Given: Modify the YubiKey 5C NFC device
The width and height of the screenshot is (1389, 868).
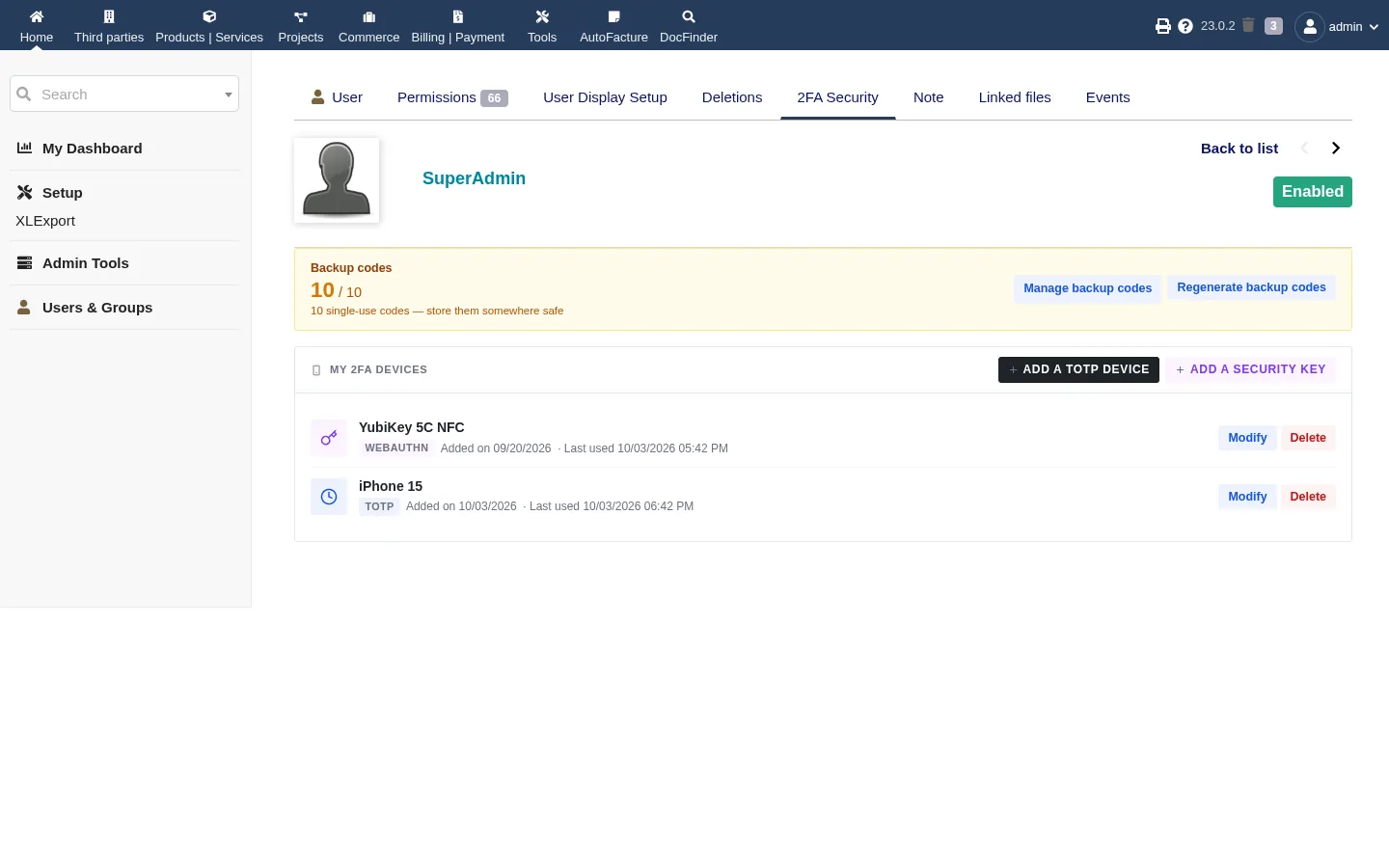Looking at the screenshot, I should [x=1247, y=438].
